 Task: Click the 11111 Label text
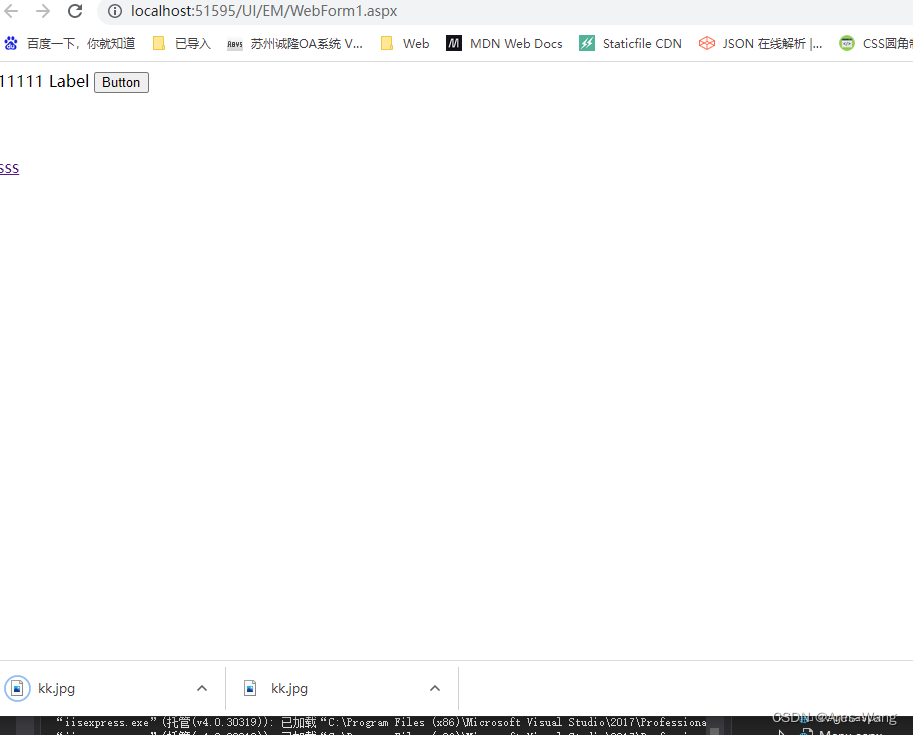pos(44,81)
